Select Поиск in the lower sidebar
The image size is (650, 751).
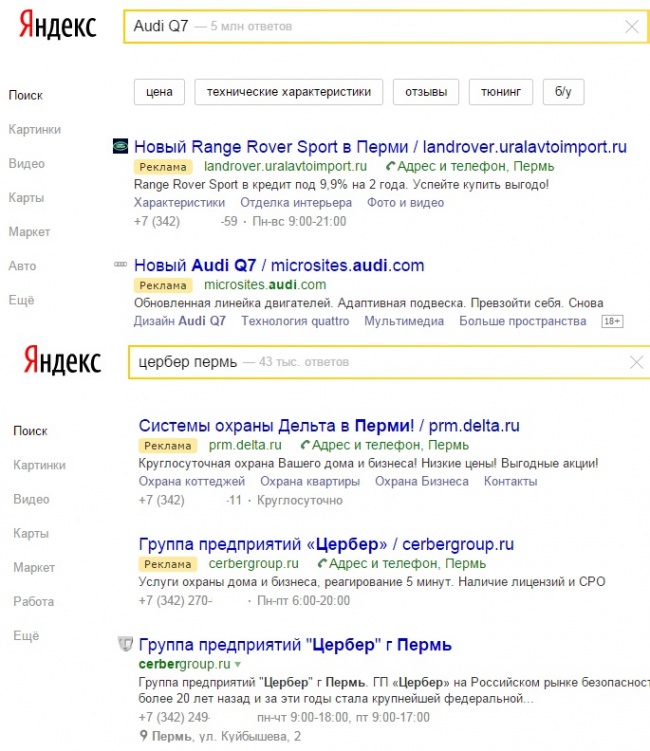pyautogui.click(x=30, y=431)
